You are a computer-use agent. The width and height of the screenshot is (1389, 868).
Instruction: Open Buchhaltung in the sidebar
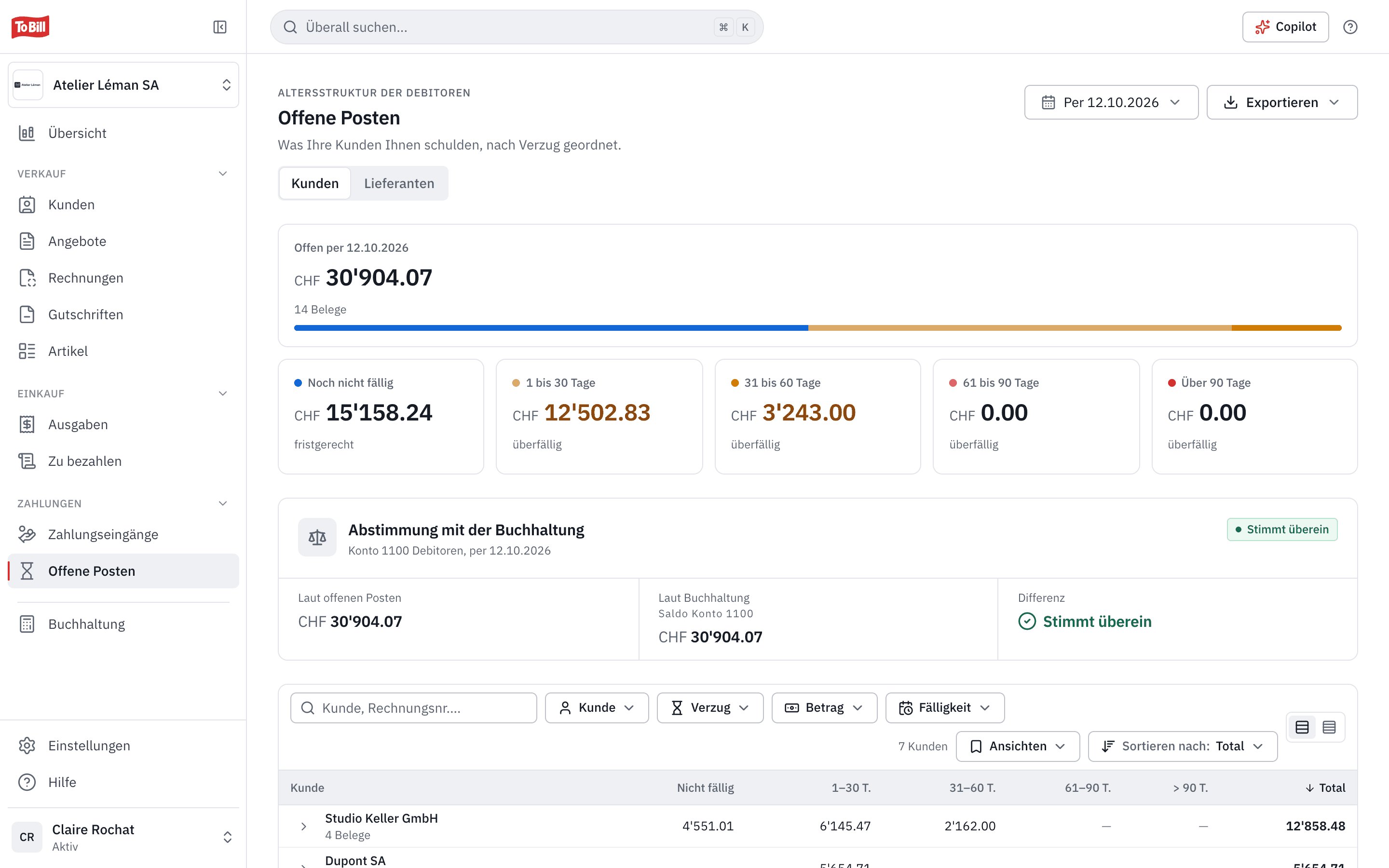pyautogui.click(x=123, y=624)
